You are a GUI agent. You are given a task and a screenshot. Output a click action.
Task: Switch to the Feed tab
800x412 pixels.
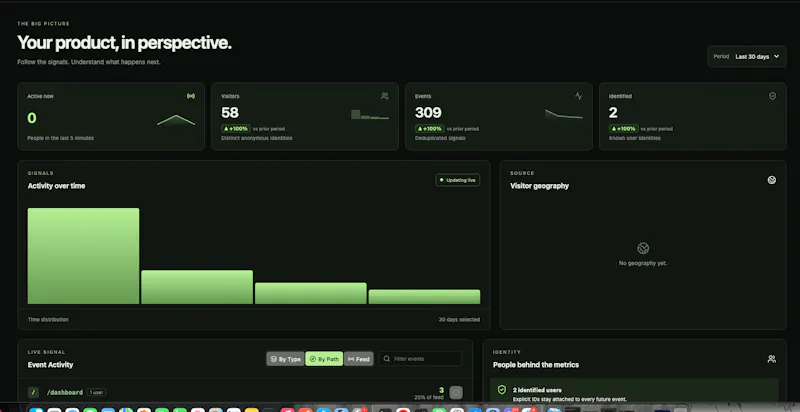click(x=359, y=359)
